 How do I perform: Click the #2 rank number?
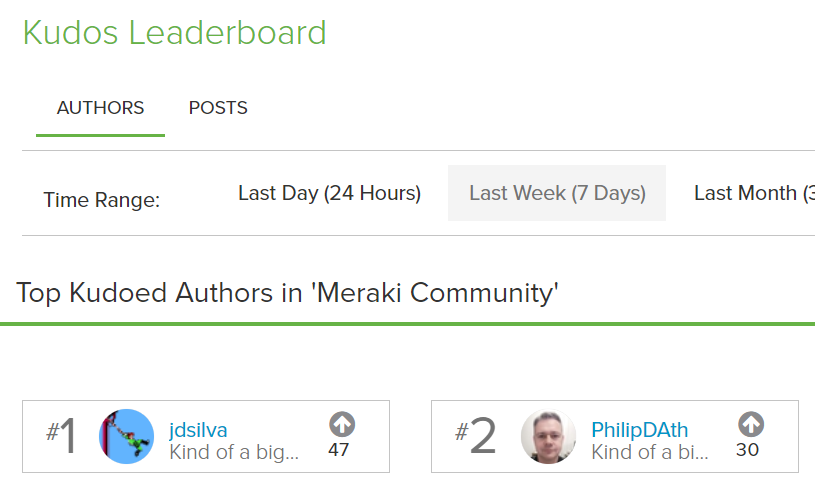pyautogui.click(x=475, y=436)
